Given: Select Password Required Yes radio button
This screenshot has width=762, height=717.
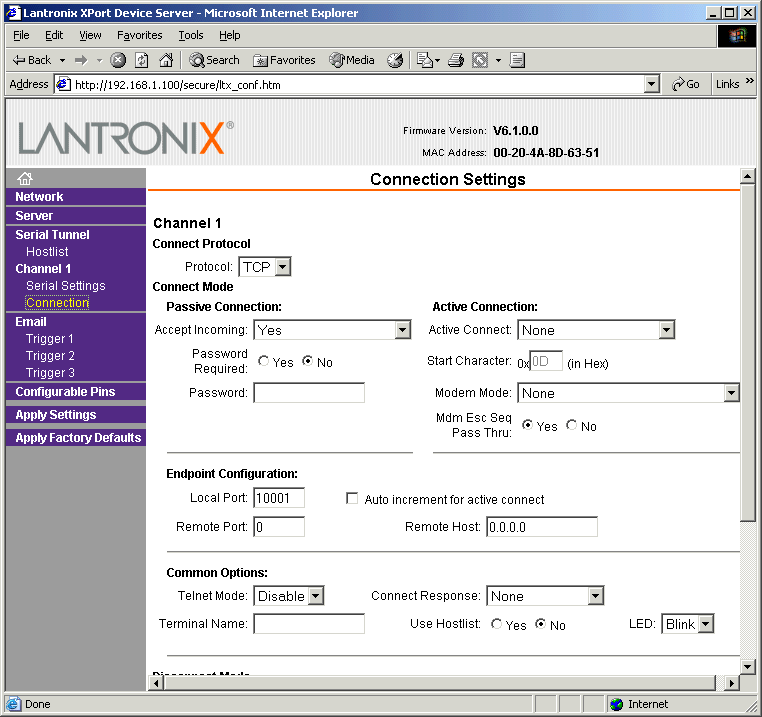Looking at the screenshot, I should pos(263,361).
